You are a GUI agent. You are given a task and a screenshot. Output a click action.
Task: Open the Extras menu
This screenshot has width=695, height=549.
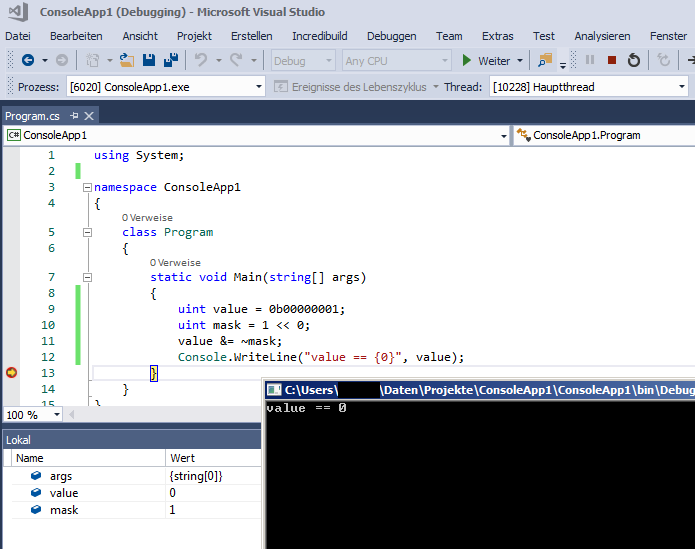(x=498, y=36)
